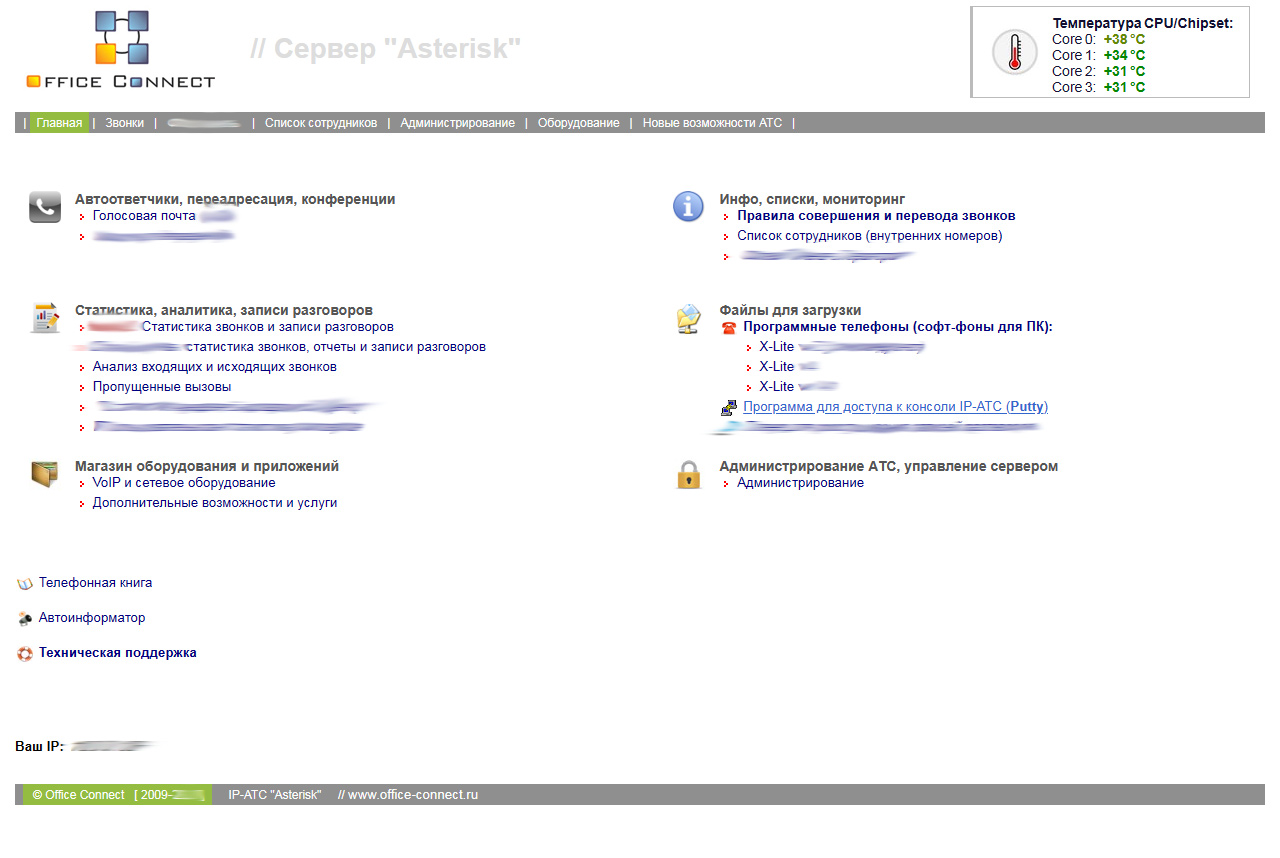This screenshot has width=1280, height=858.
Task: Click the blue info circle icon
Action: (x=688, y=207)
